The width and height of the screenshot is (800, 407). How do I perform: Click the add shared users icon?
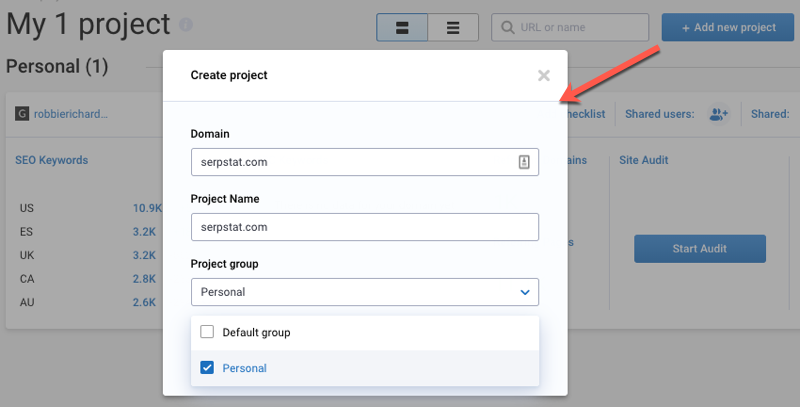(x=718, y=114)
